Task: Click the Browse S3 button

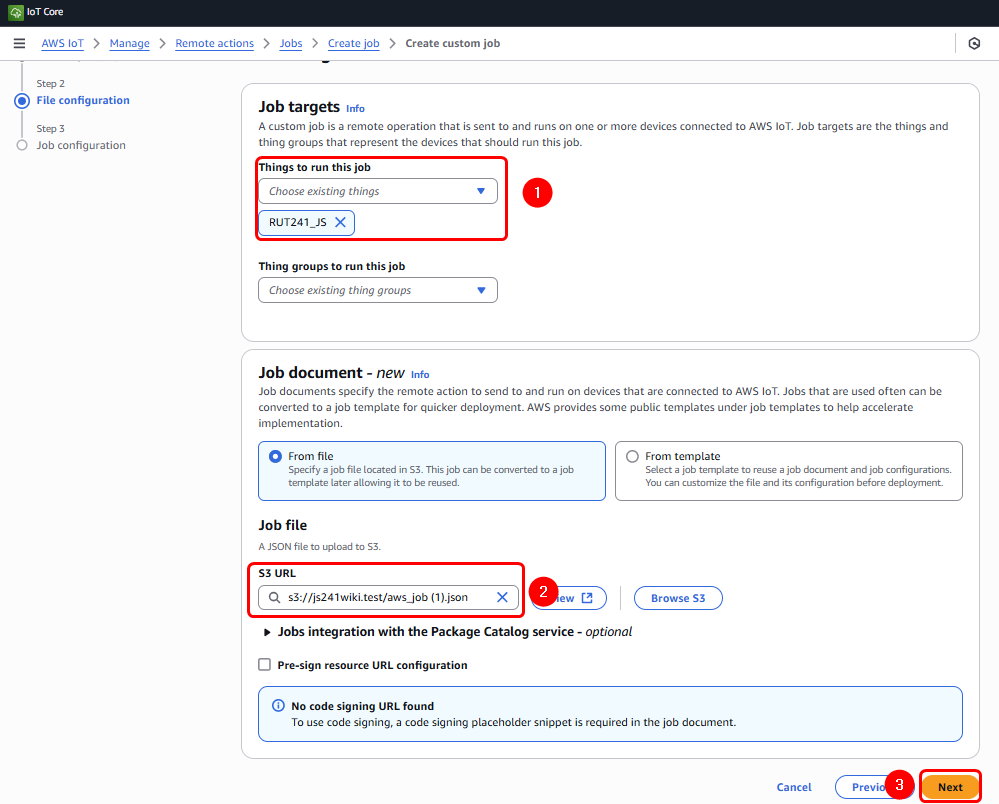Action: (x=678, y=598)
